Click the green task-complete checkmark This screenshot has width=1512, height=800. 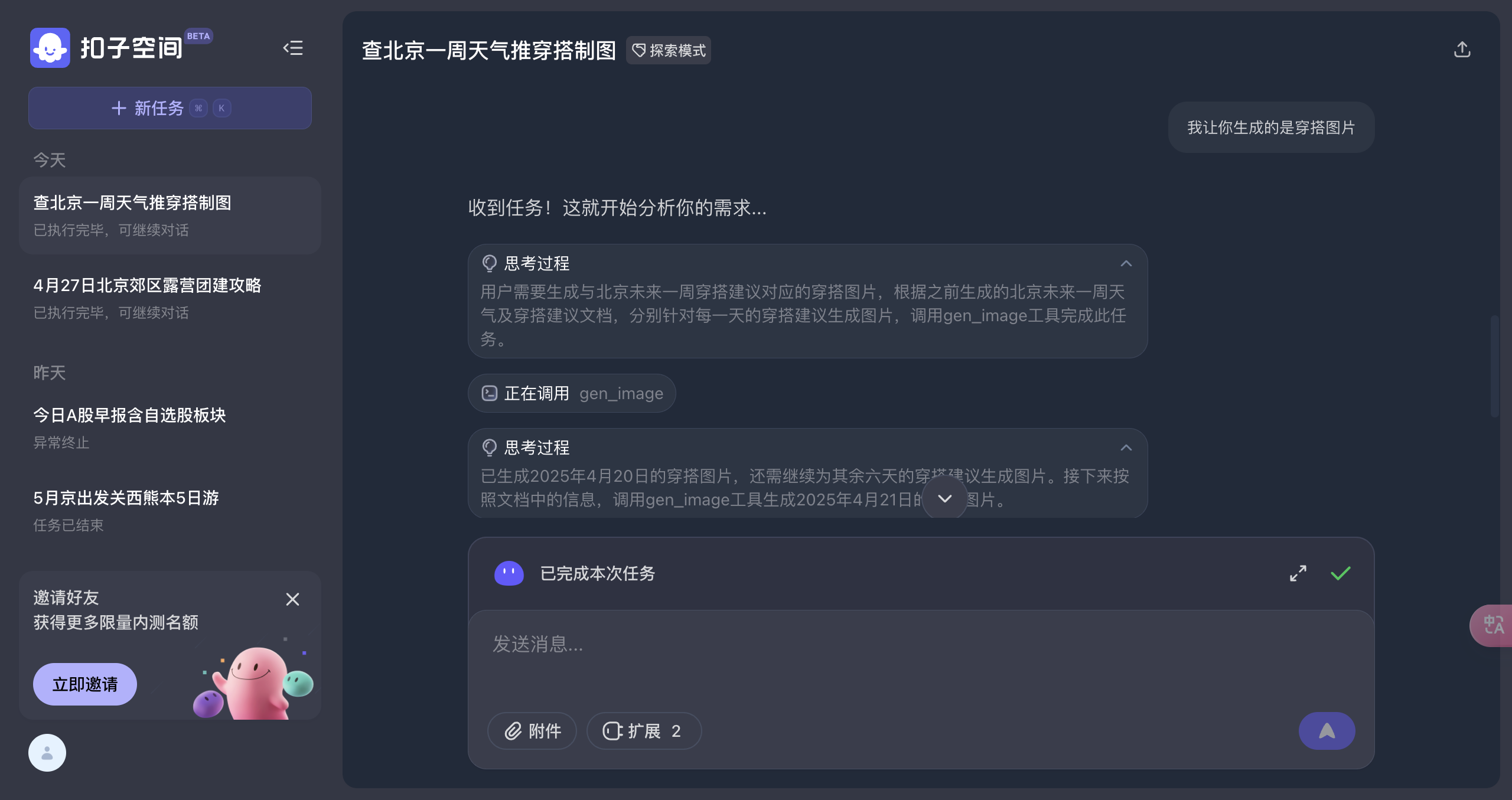[1340, 573]
